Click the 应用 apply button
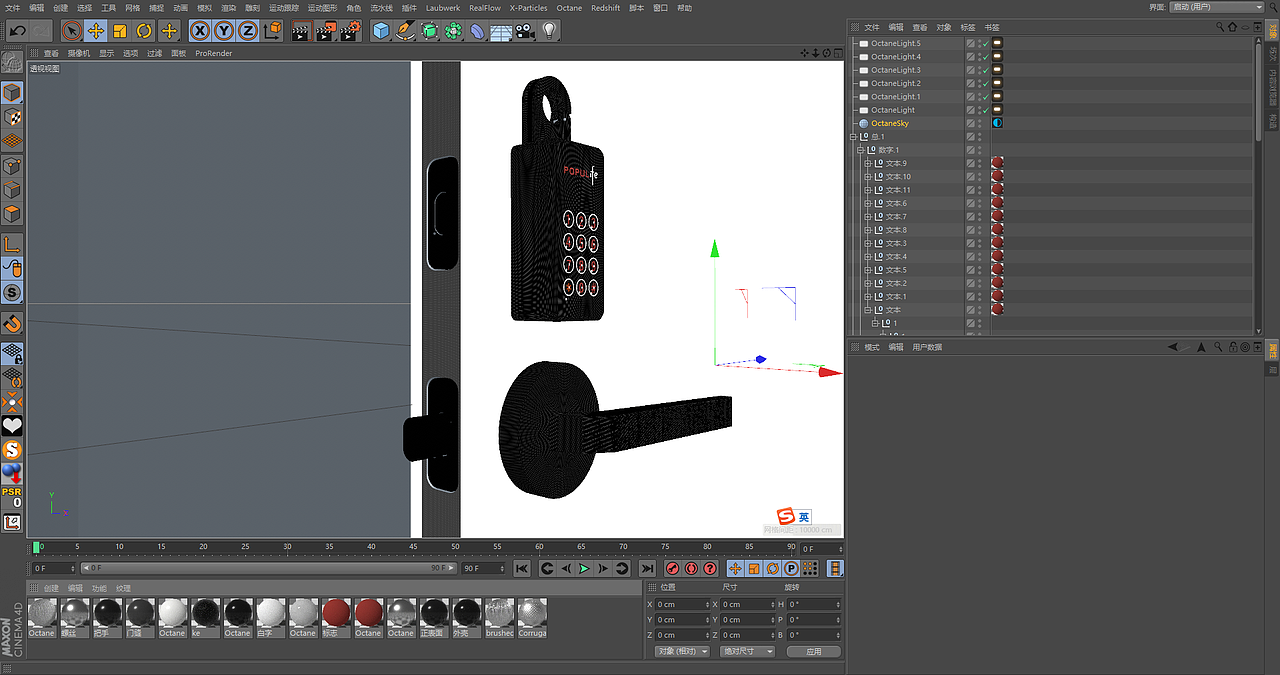The width and height of the screenshot is (1280, 675). 813,651
